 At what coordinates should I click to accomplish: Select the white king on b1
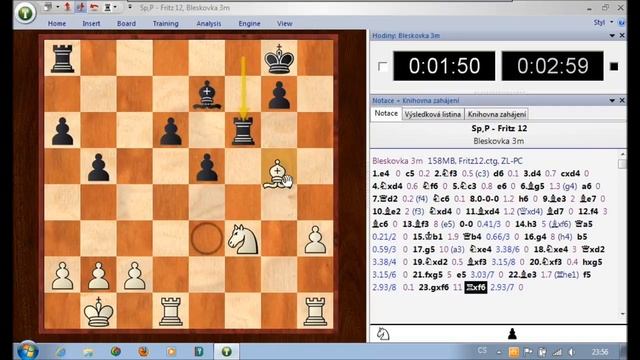click(x=98, y=311)
